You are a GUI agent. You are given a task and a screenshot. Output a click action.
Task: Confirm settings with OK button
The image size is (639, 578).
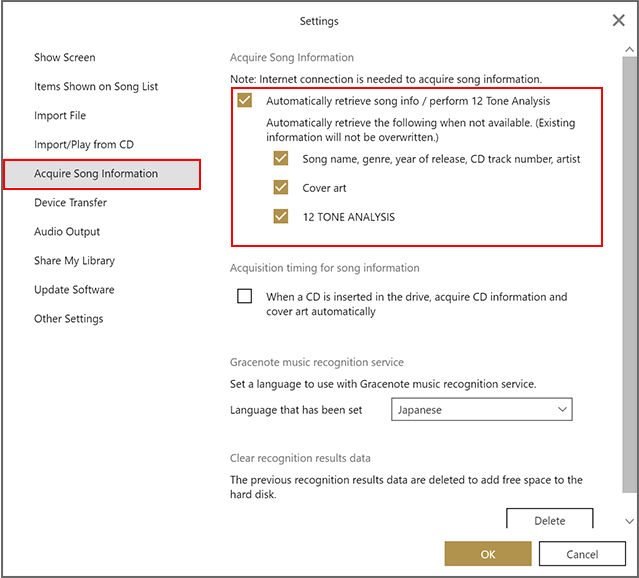(487, 554)
